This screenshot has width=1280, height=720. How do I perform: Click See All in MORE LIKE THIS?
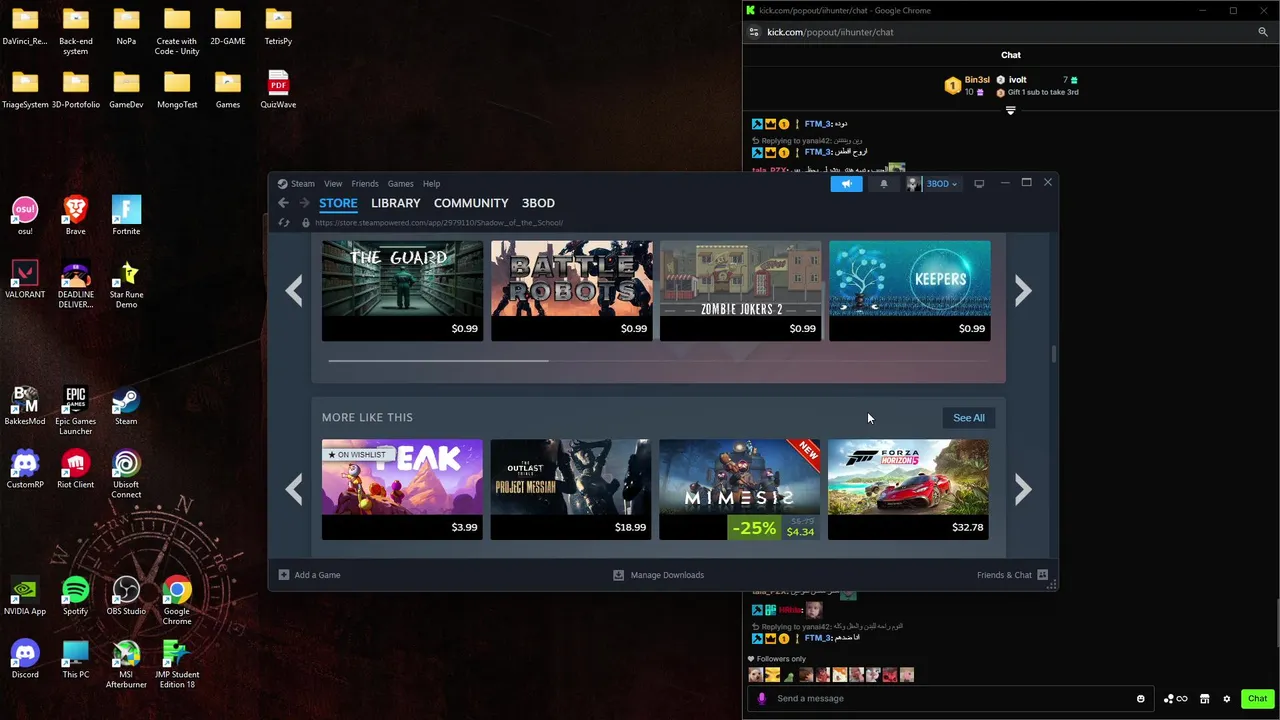(x=968, y=418)
